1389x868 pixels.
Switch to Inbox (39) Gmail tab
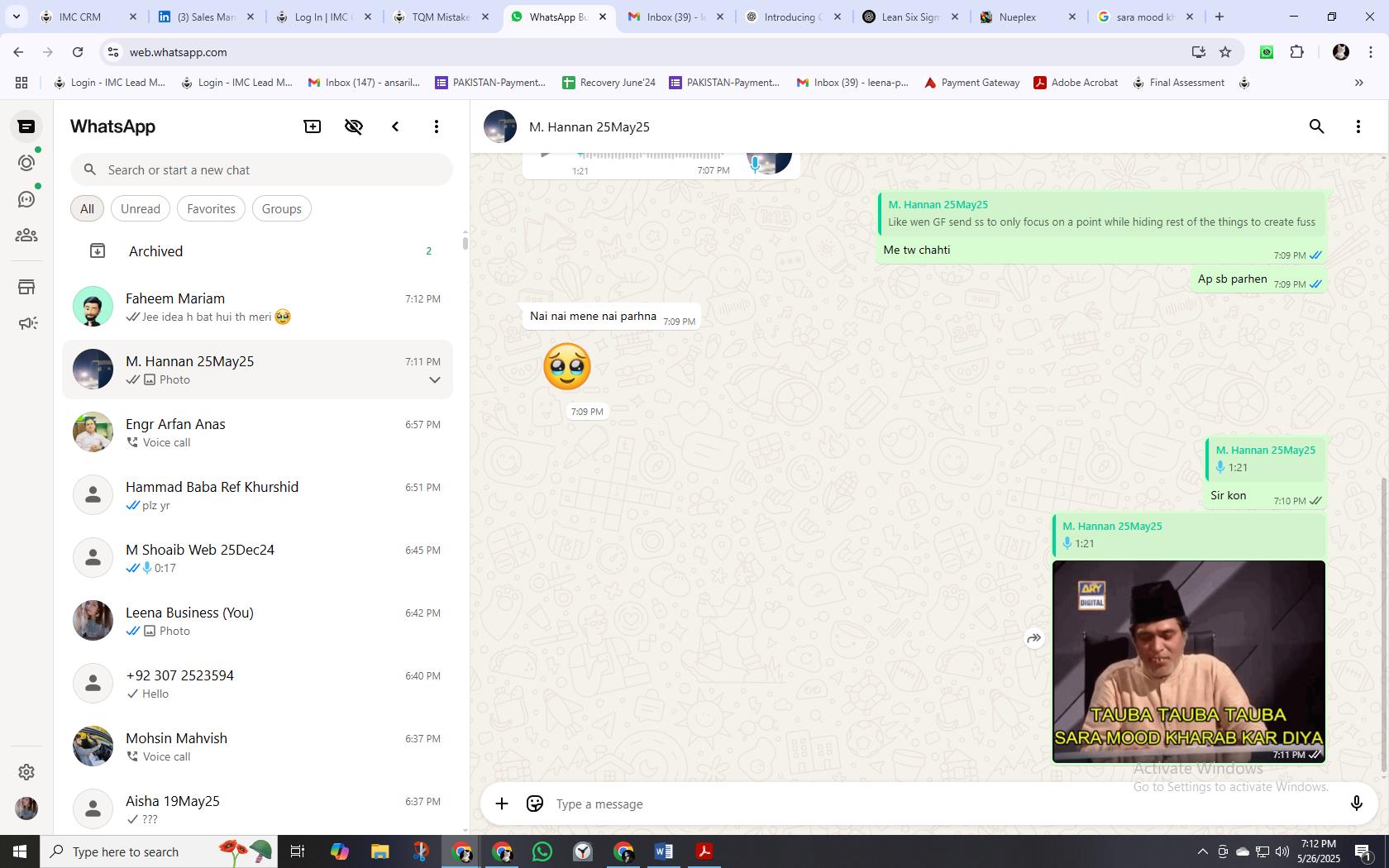coord(676,17)
